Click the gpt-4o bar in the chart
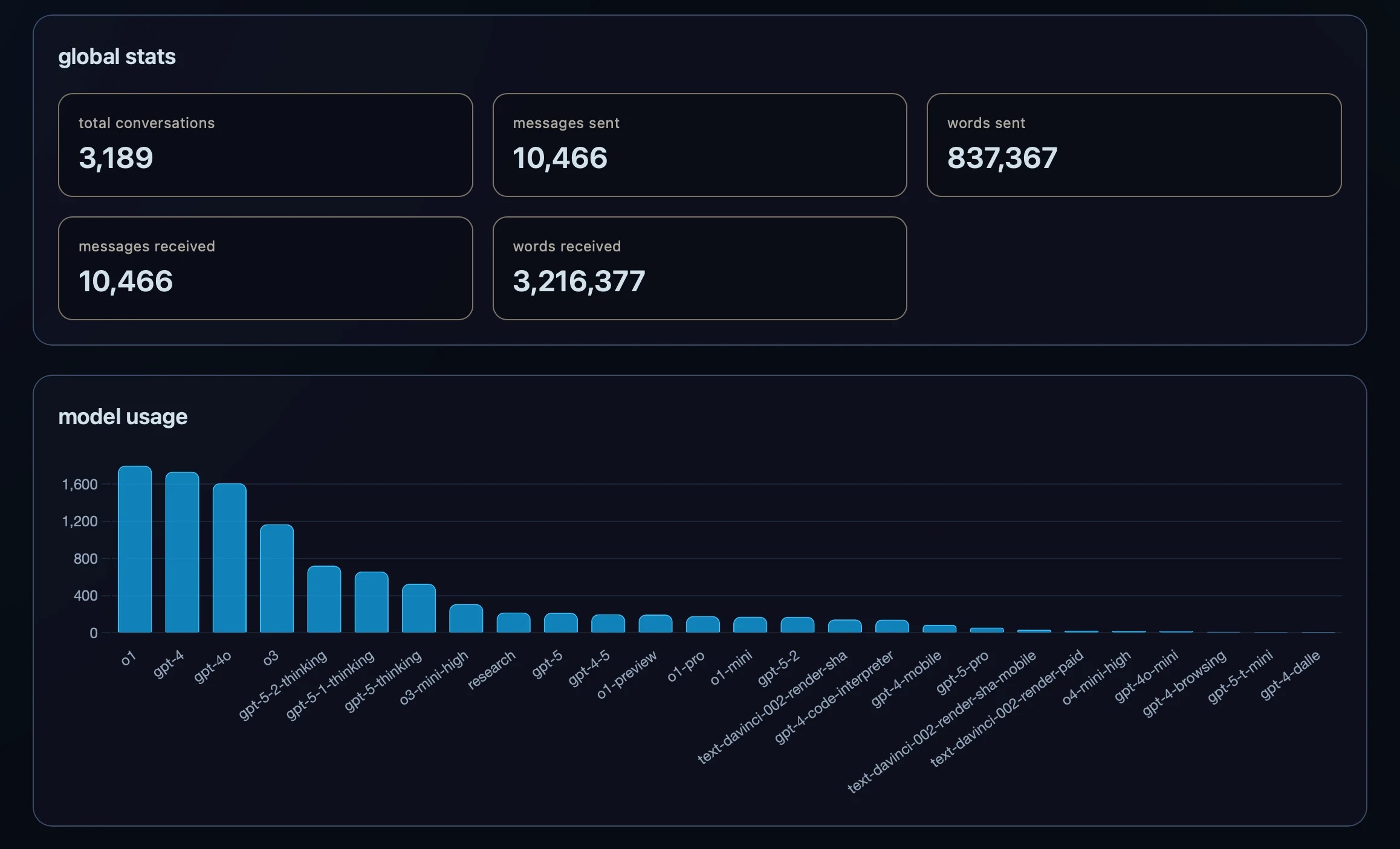This screenshot has height=849, width=1400. (230, 558)
